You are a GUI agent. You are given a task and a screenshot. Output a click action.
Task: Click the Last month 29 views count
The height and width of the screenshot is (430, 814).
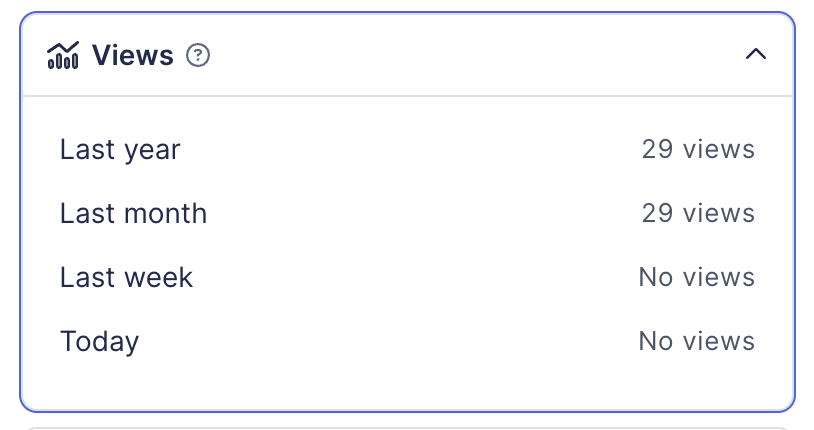(698, 214)
